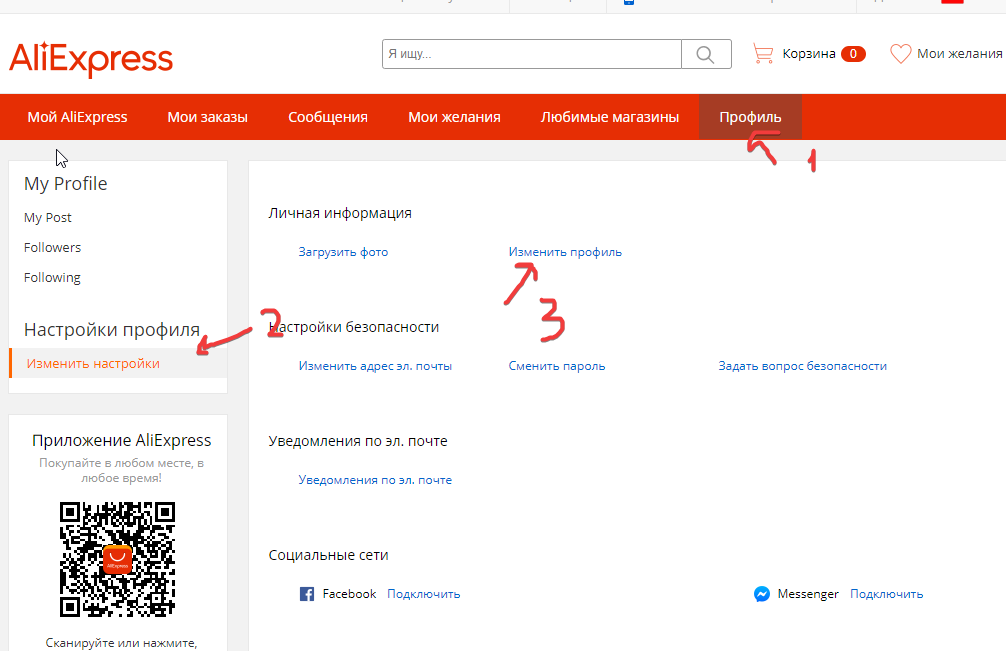Open the 'Любимые магазины' tab
Viewport: 1006px width, 651px height.
click(x=610, y=117)
